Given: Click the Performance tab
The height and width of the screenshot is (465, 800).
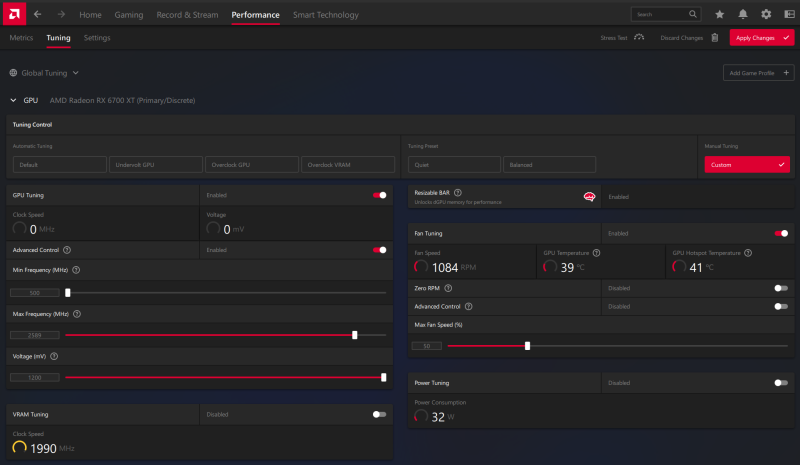Looking at the screenshot, I should pos(255,15).
